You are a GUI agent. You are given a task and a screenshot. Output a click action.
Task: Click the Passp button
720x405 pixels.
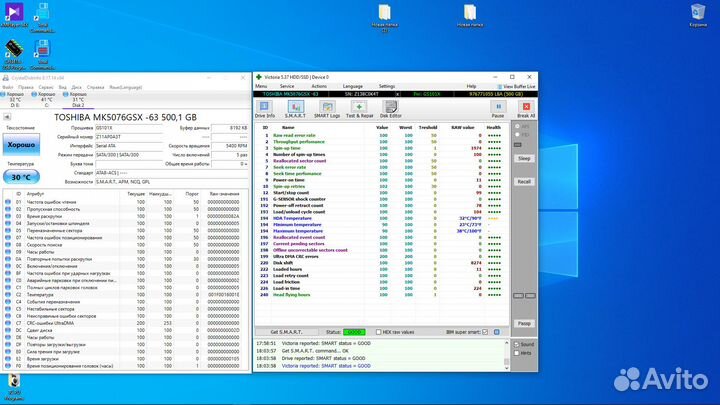[524, 324]
